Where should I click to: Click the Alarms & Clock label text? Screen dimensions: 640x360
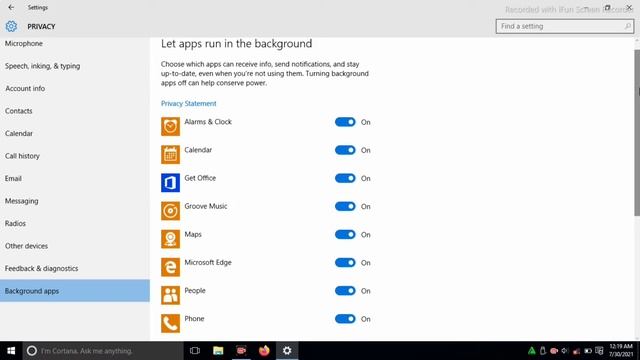click(208, 122)
